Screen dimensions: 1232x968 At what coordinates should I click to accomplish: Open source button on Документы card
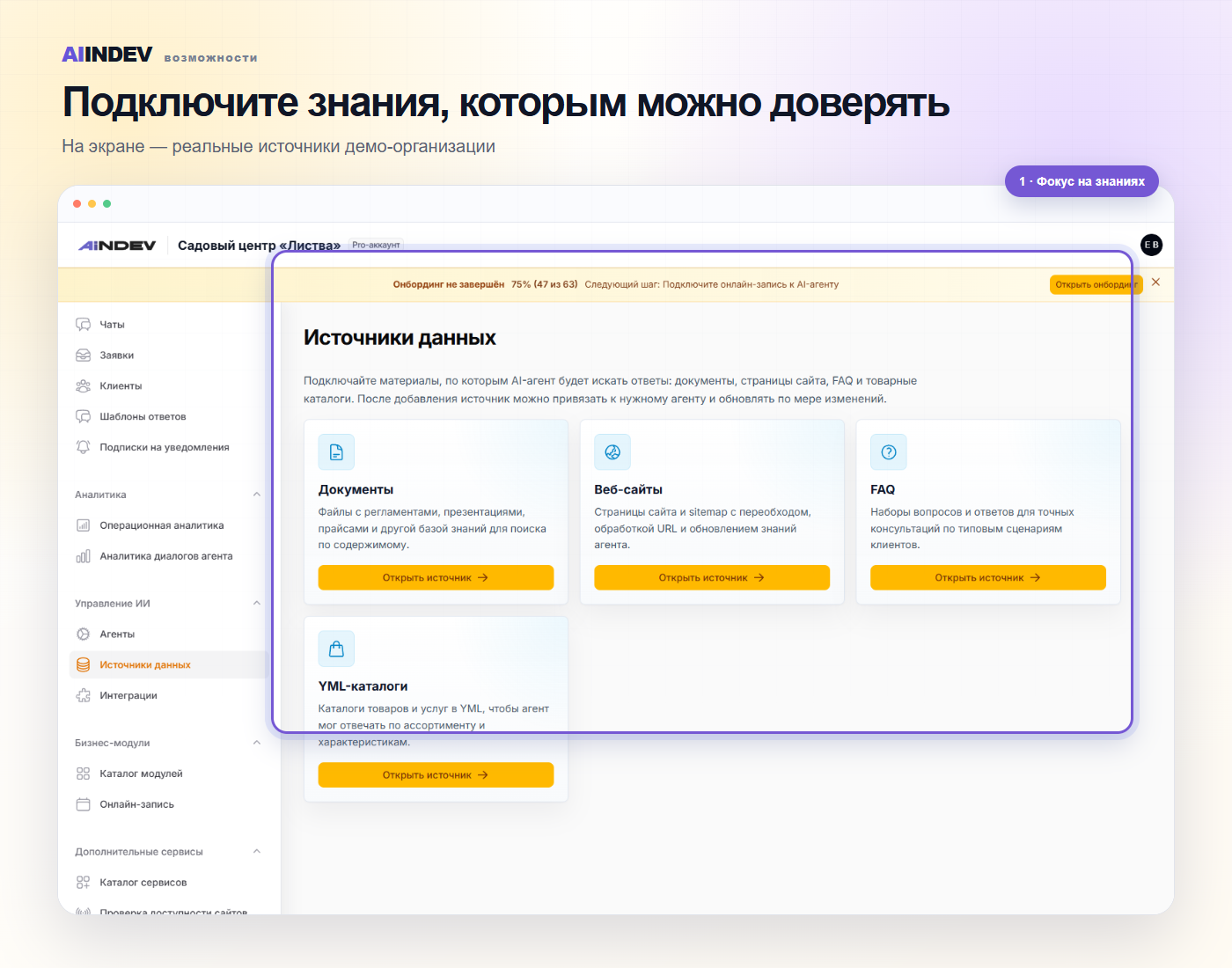436,578
